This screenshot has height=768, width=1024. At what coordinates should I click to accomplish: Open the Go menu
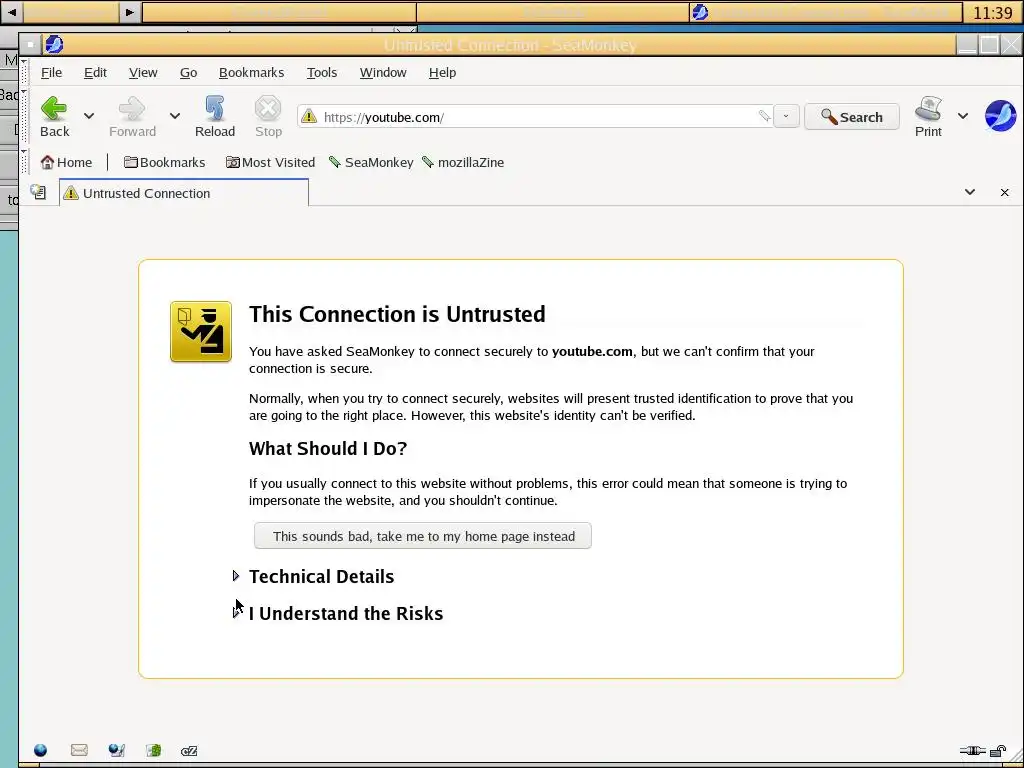coord(188,72)
